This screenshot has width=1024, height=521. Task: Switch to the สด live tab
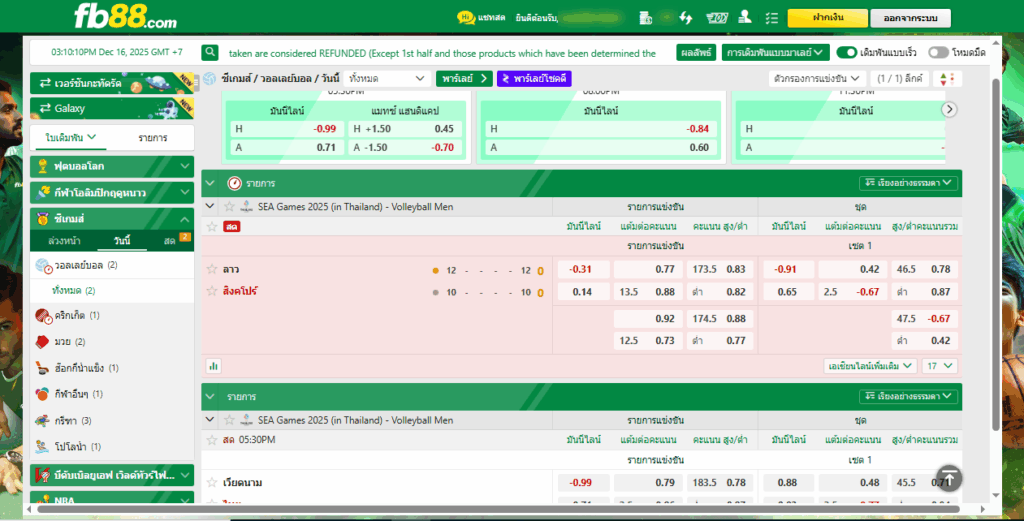(x=170, y=241)
